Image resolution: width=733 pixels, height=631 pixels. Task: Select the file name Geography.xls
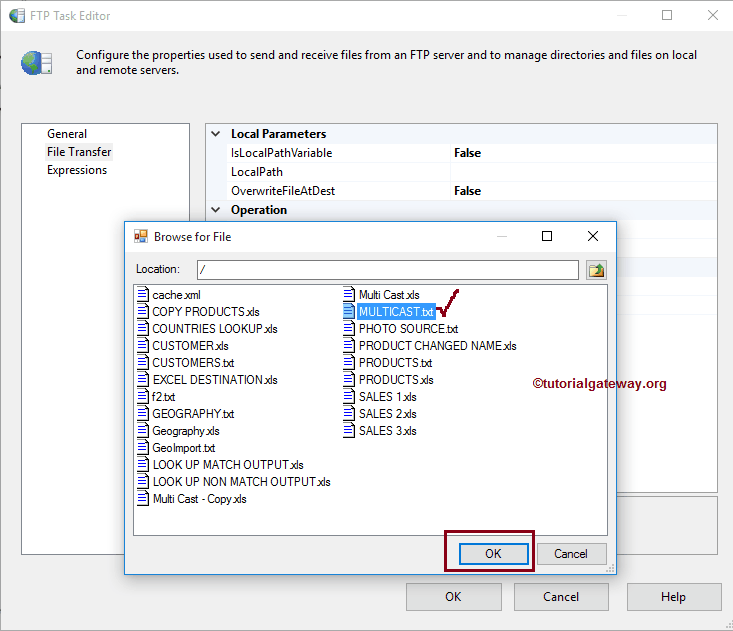click(186, 431)
